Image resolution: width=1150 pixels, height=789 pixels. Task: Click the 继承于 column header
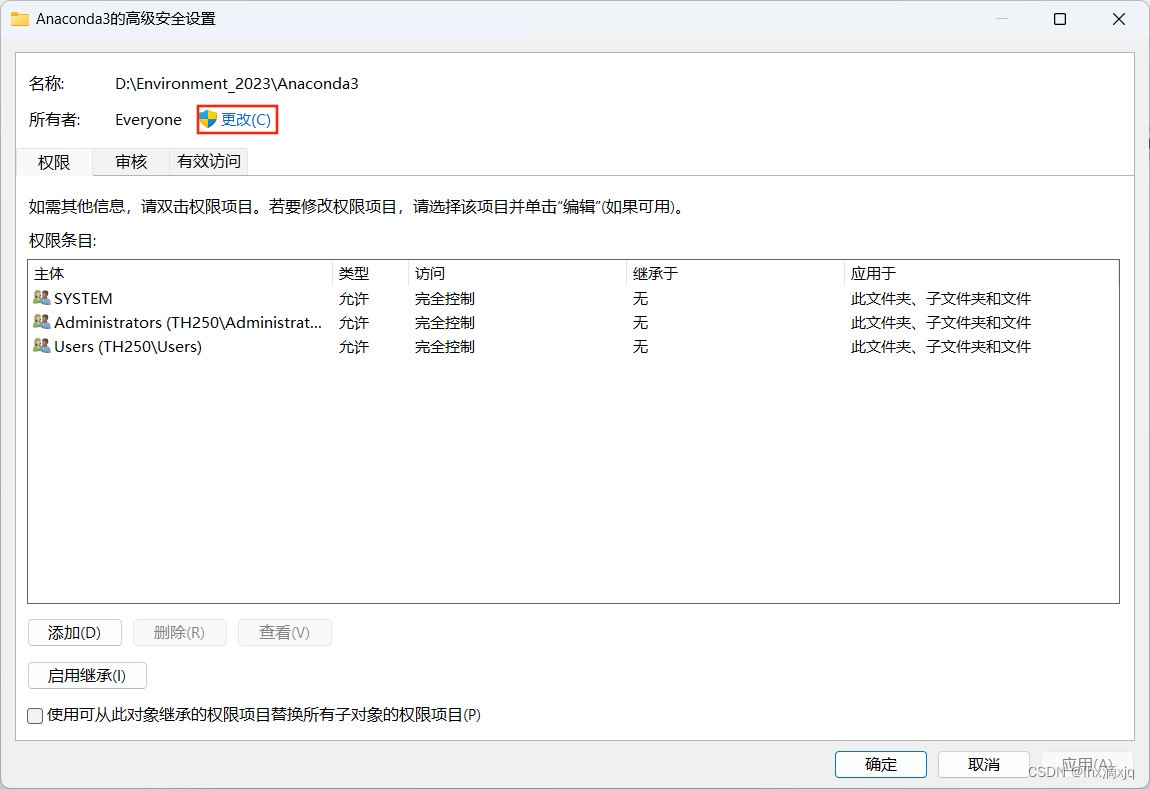pos(735,274)
